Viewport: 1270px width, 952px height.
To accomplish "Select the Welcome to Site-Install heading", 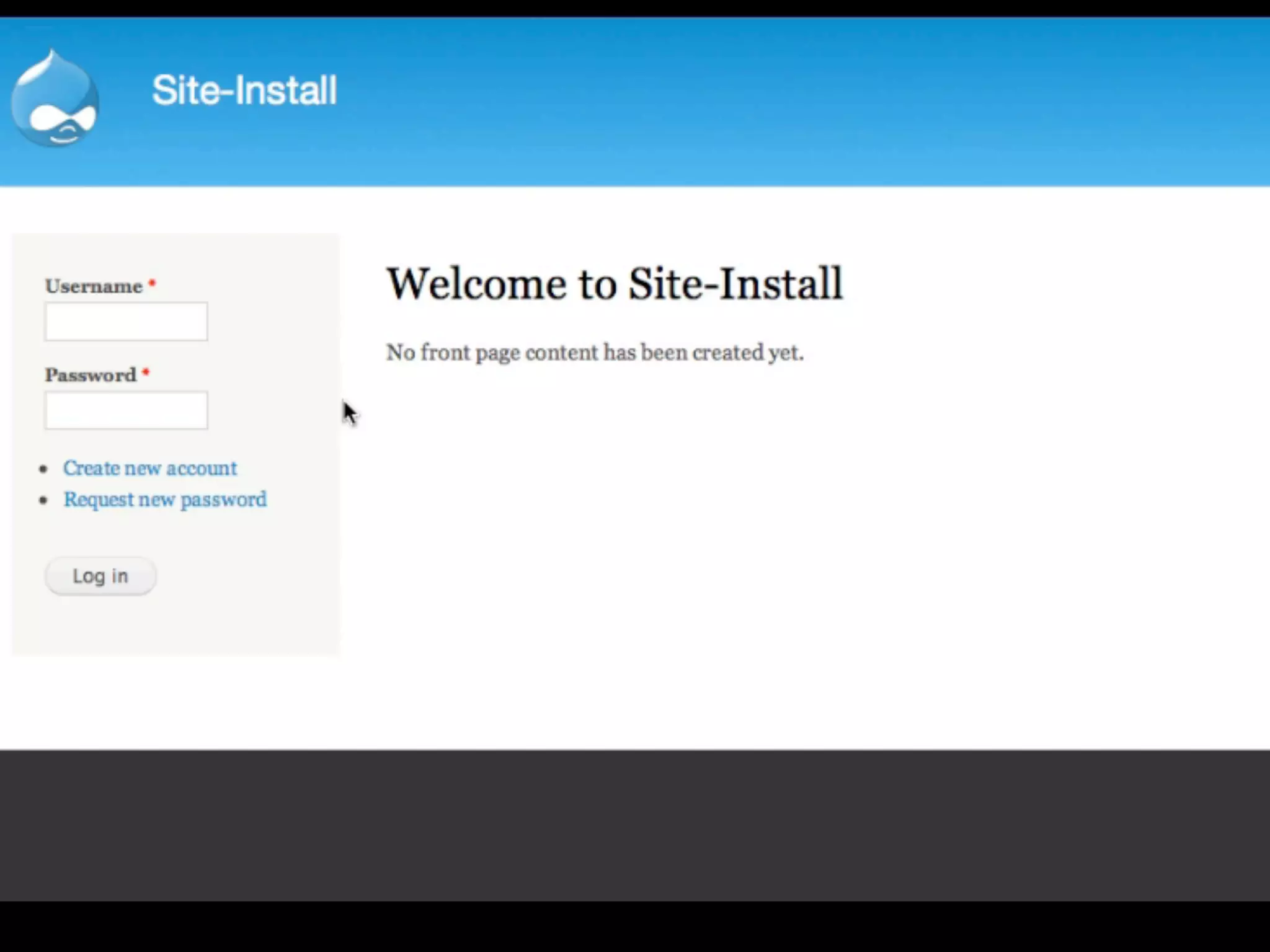I will click(615, 284).
